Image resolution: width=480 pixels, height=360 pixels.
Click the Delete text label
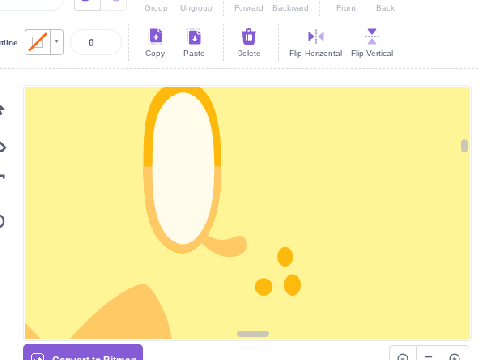[249, 53]
